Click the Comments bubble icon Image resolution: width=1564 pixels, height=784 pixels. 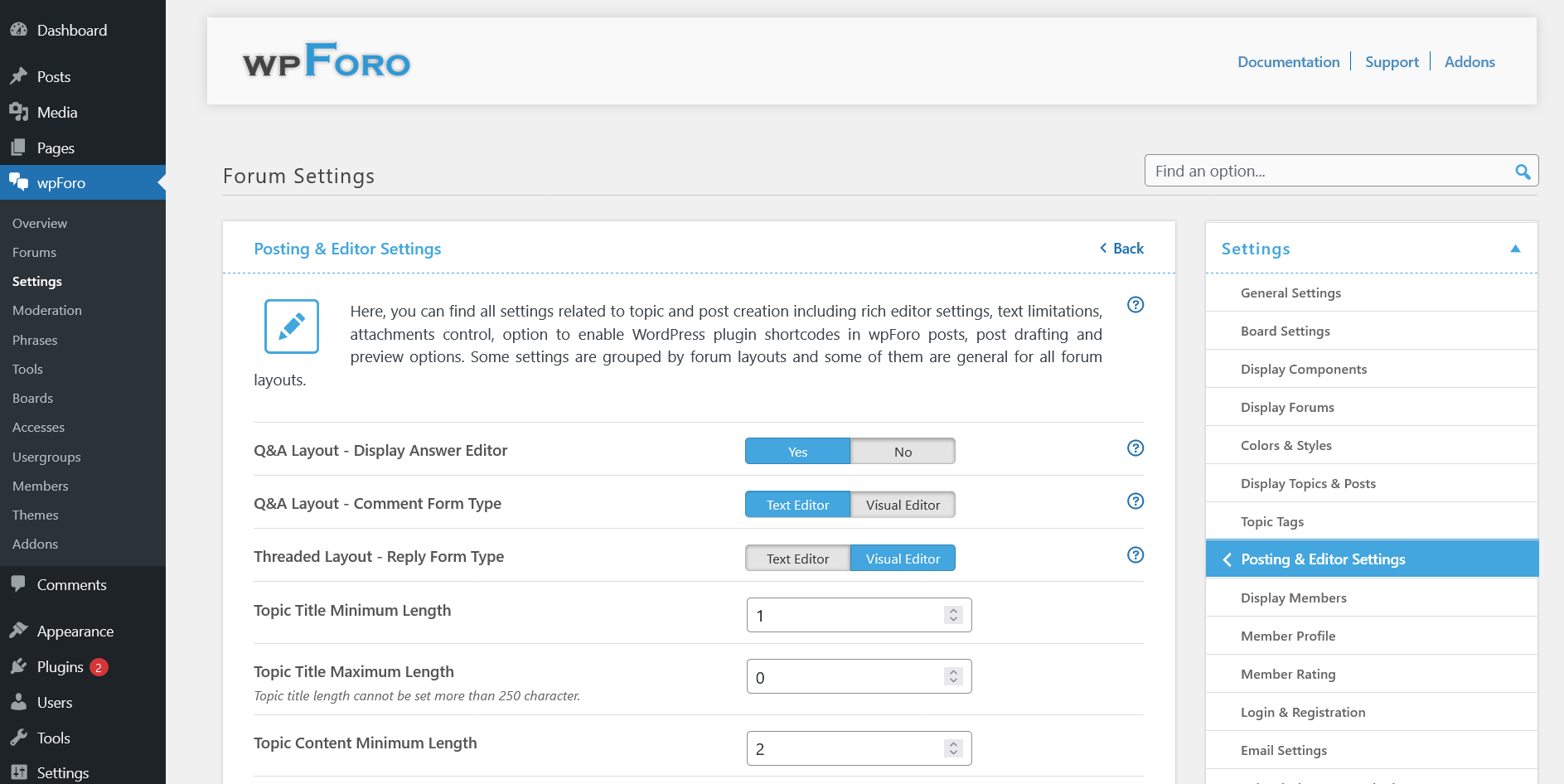point(18,584)
